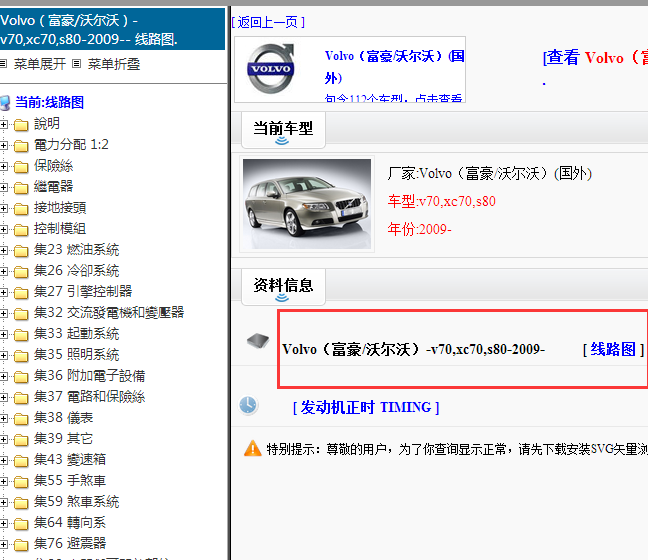Select 接地接頭 tree label
Viewport: 648px width, 560px height.
[x=60, y=208]
